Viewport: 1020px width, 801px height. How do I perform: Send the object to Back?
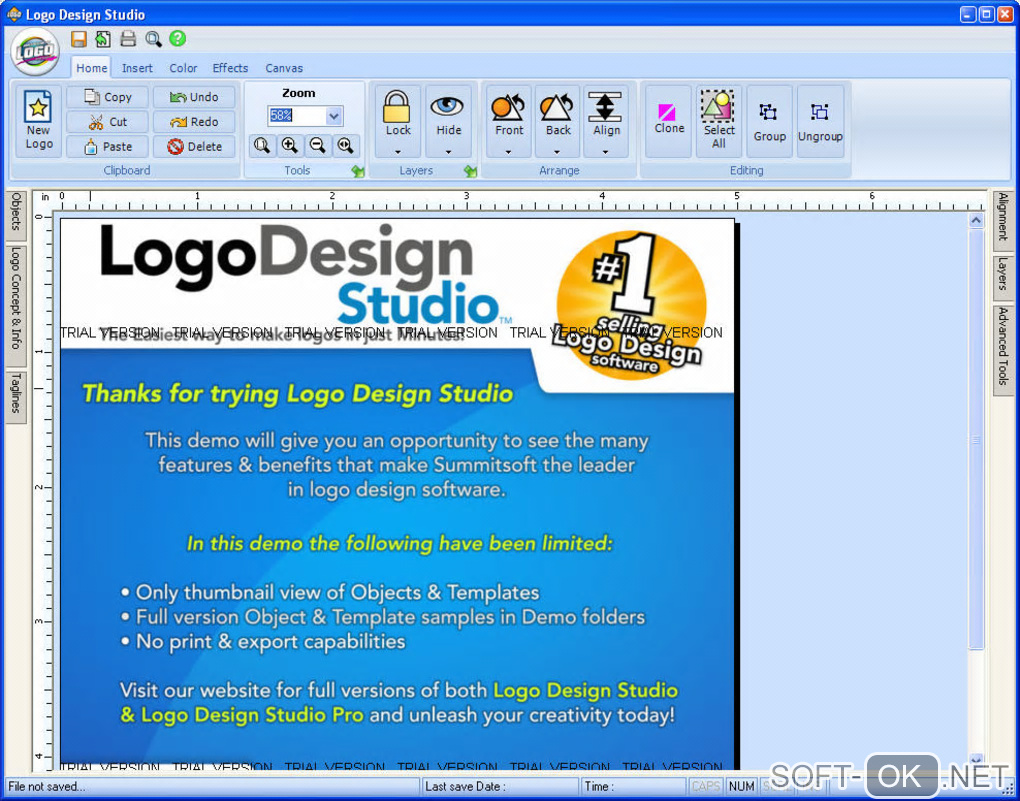pos(557,113)
